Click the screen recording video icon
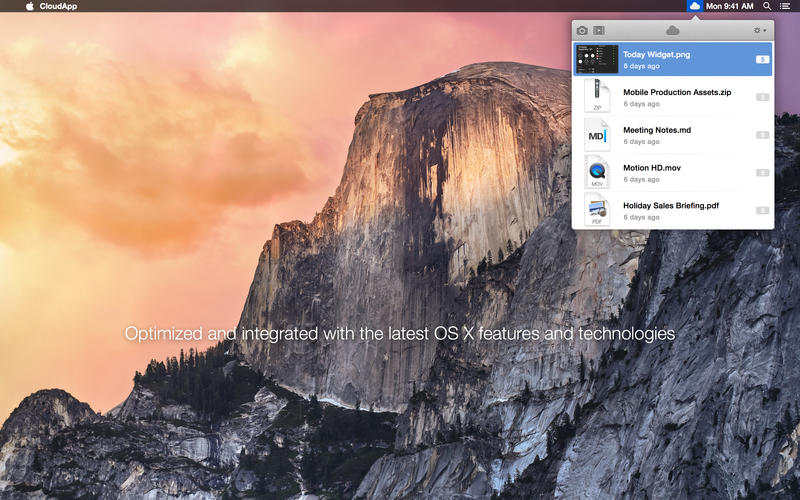 point(599,30)
